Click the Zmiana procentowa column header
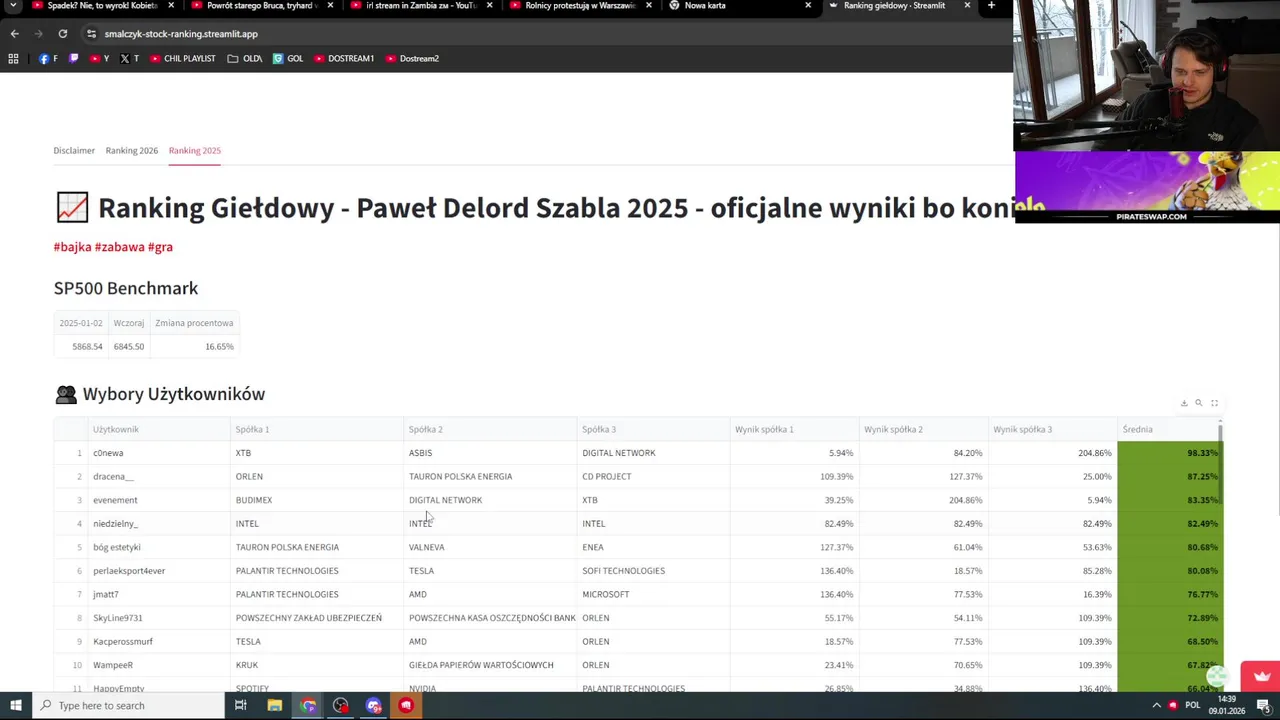1280x720 pixels. pyautogui.click(x=194, y=323)
